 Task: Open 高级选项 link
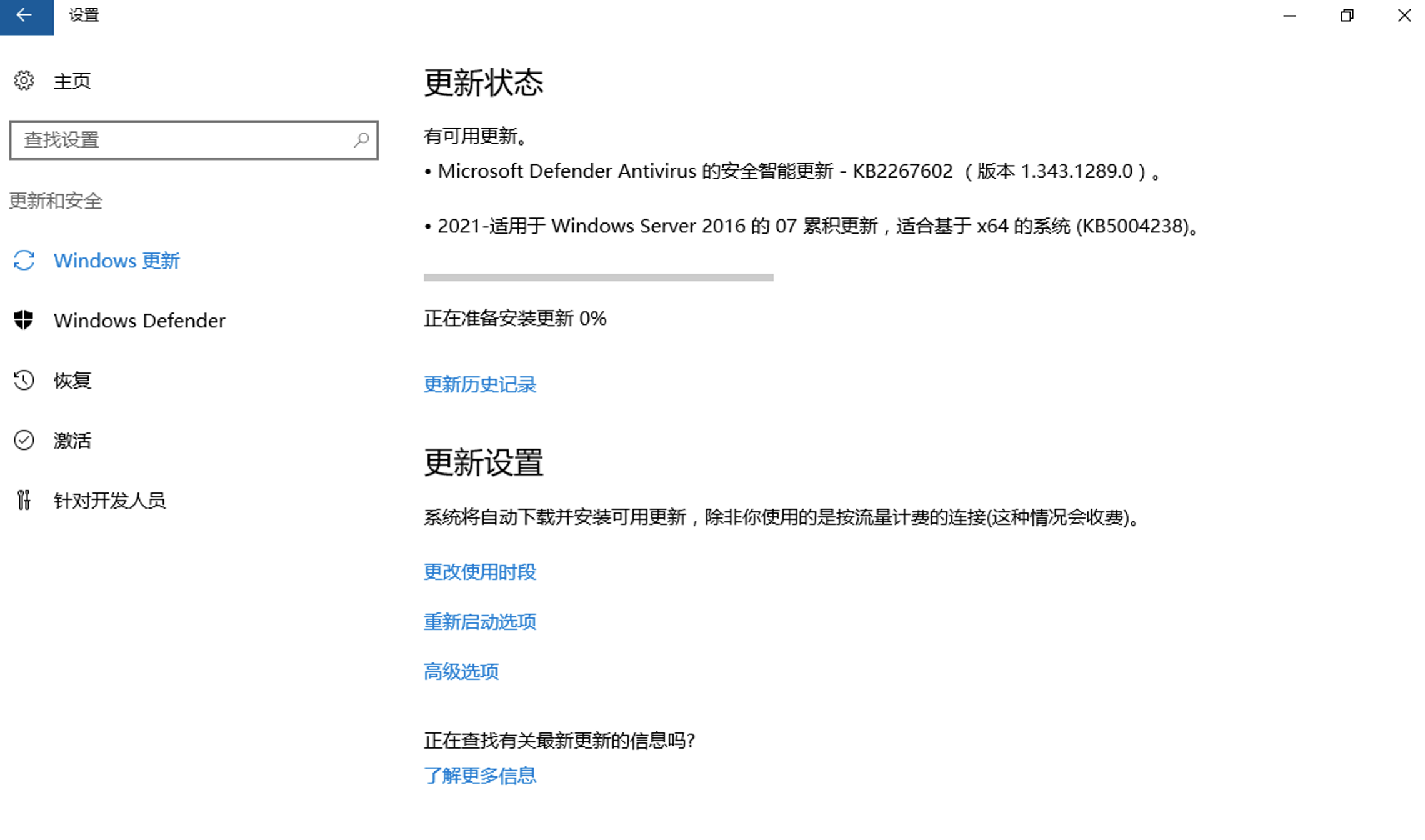(x=461, y=672)
